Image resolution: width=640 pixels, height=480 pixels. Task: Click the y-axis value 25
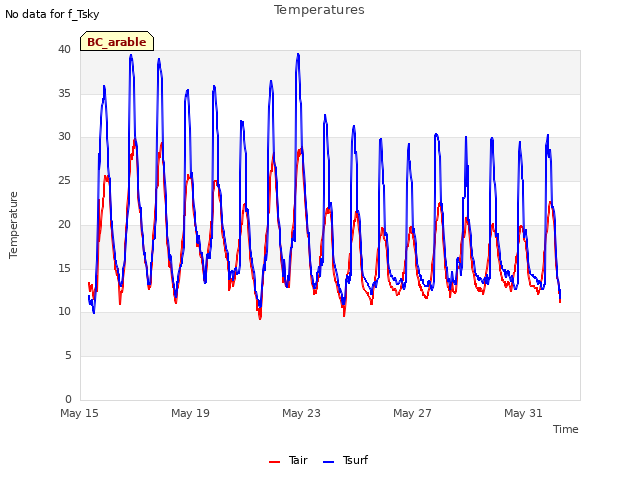(64, 180)
